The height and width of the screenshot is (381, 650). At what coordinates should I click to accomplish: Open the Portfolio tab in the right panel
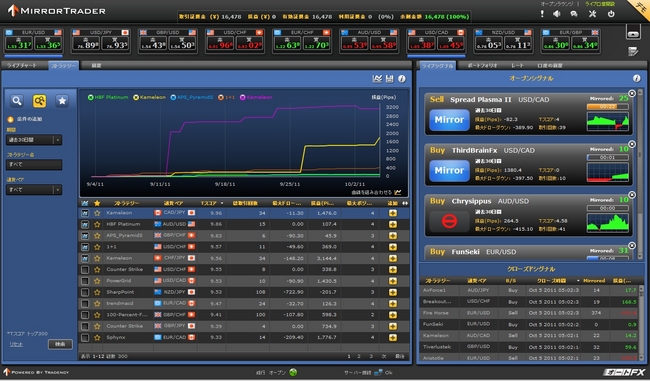tap(482, 66)
